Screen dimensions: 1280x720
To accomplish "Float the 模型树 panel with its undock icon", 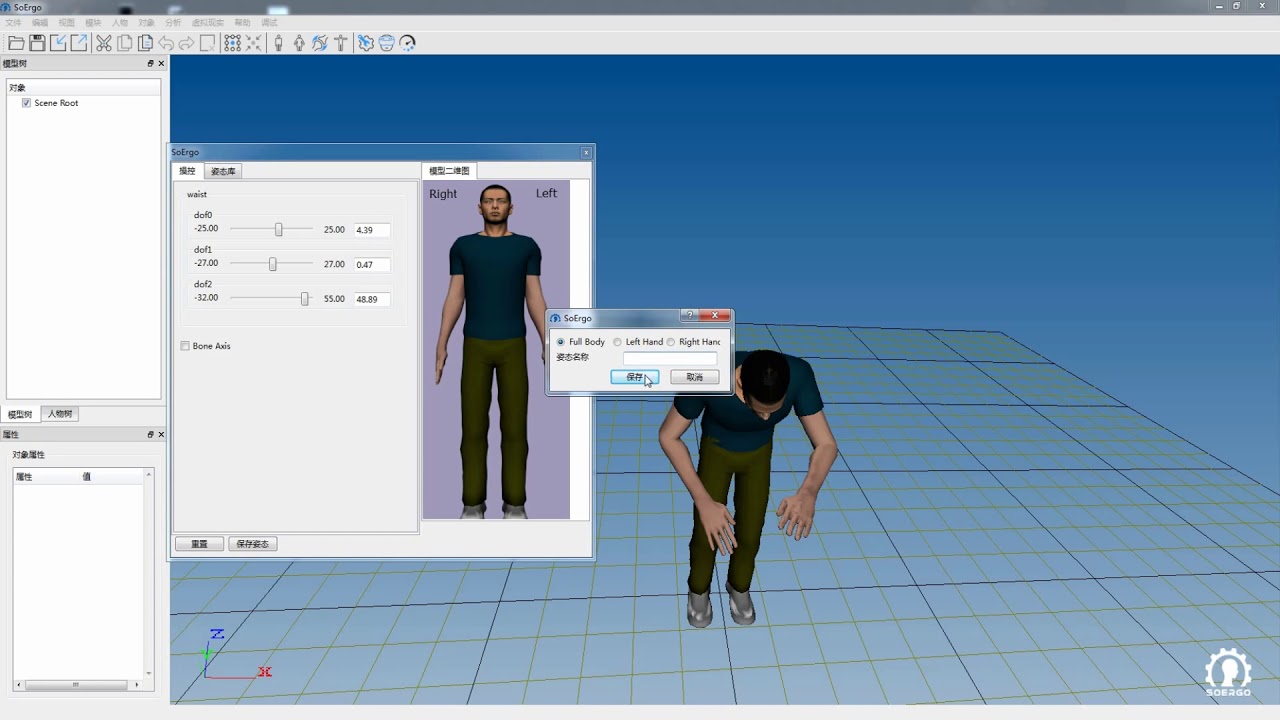I will click(151, 63).
